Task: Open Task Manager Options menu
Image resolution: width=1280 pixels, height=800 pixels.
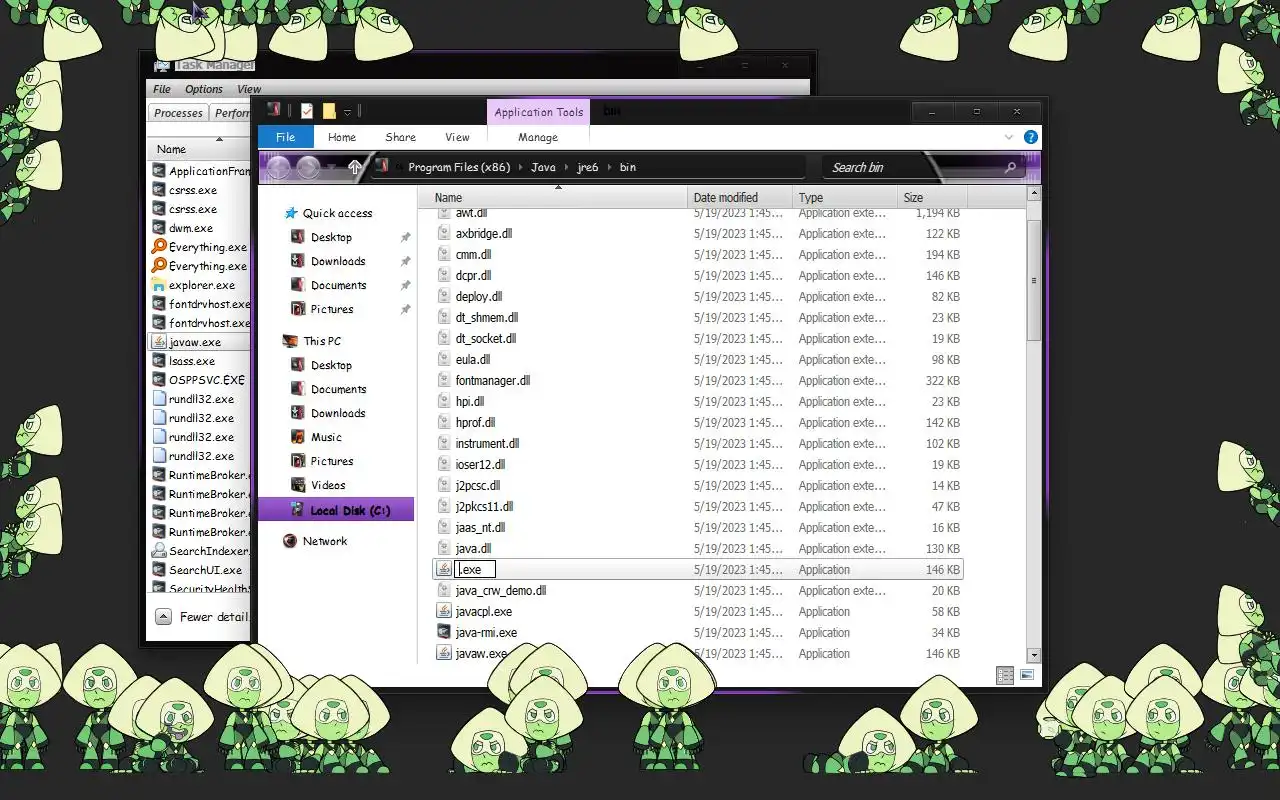Action: (204, 89)
